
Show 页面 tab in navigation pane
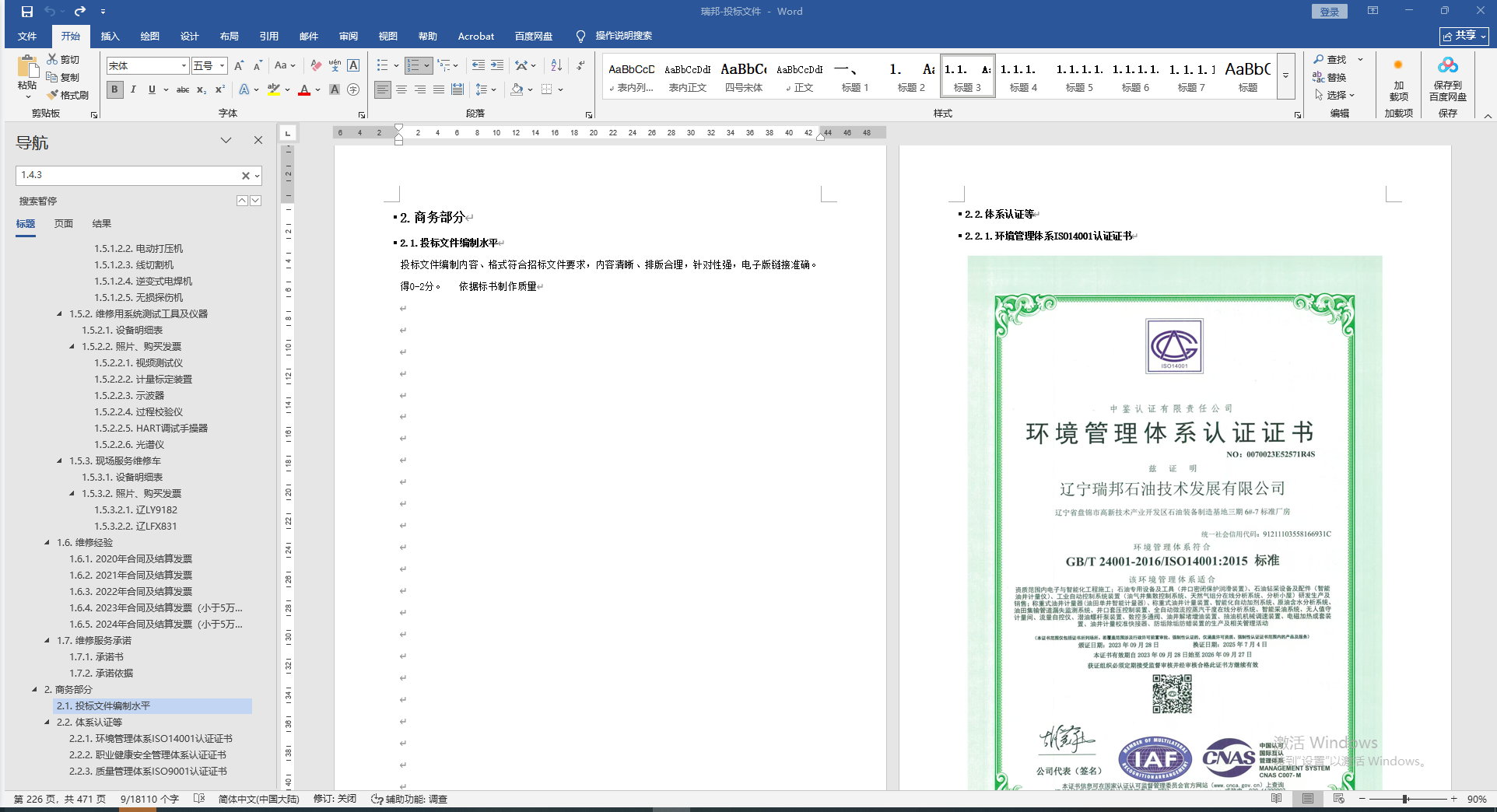(64, 224)
